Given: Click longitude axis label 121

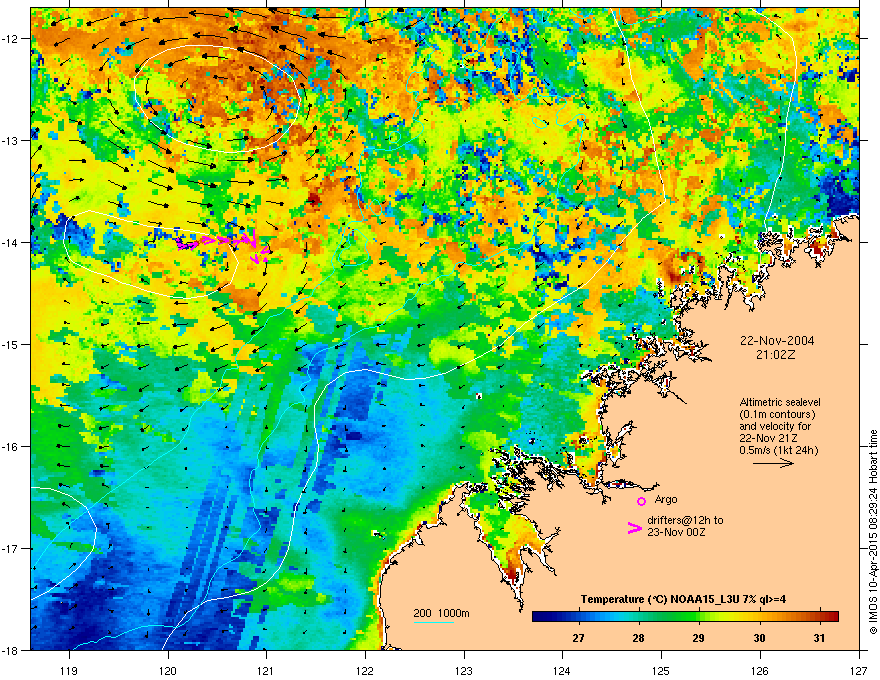Looking at the screenshot, I should click(267, 670).
